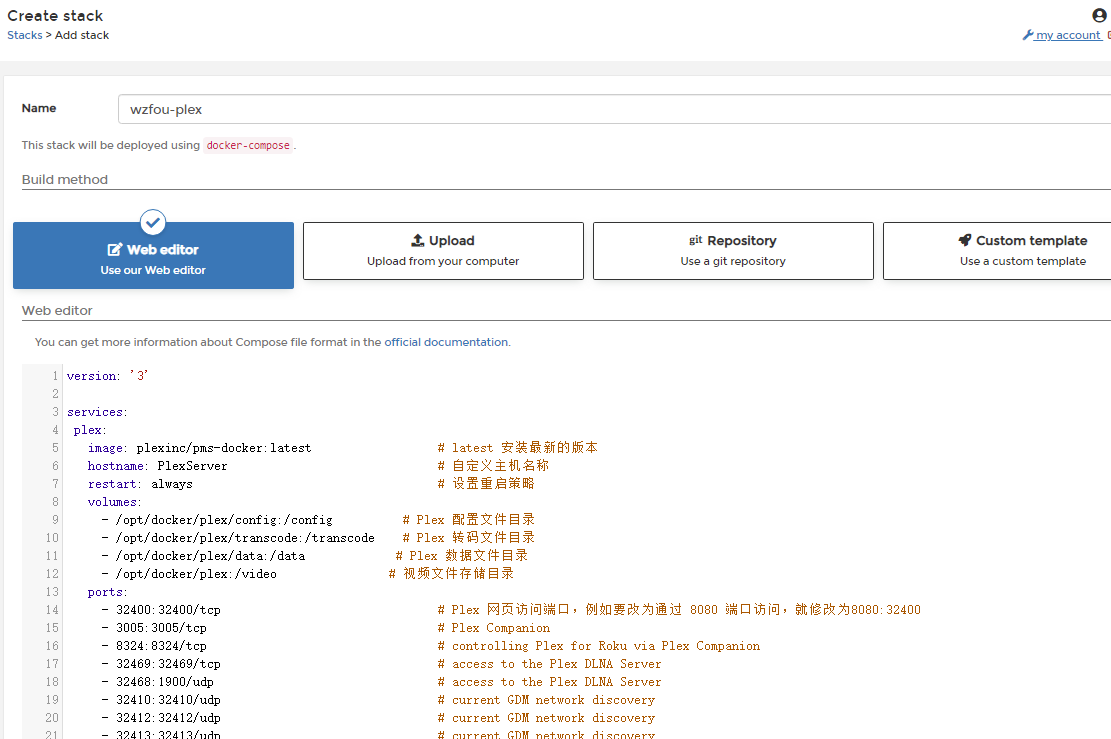Image resolution: width=1111 pixels, height=739 pixels.
Task: Select the Web editor build method
Action: [153, 255]
